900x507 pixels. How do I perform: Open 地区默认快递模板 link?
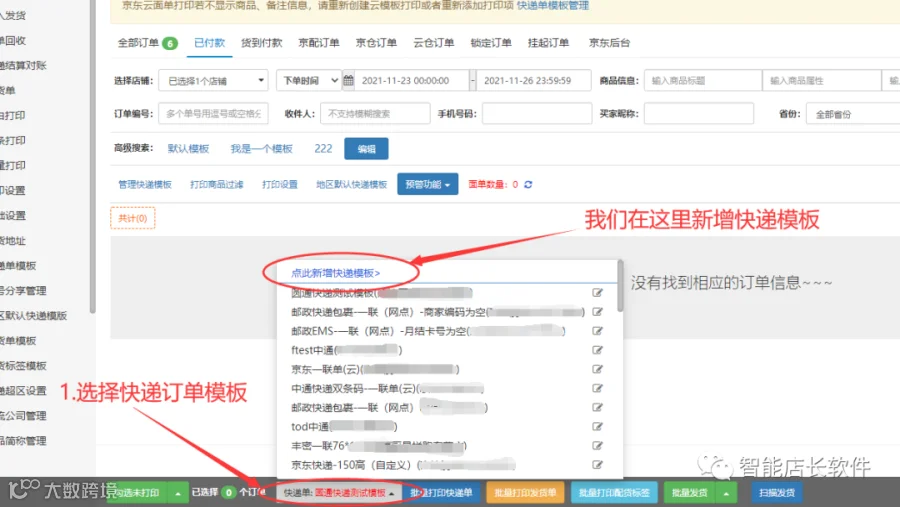tap(351, 184)
